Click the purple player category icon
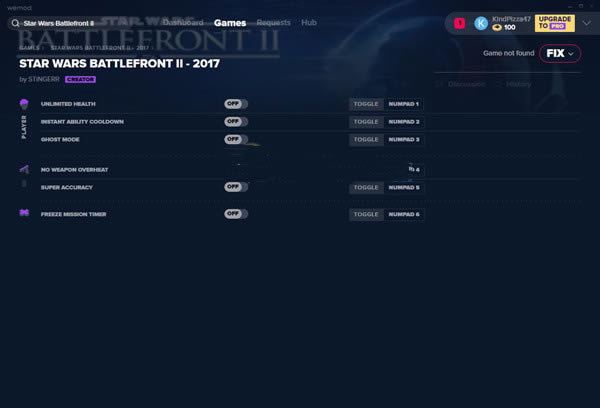 [x=24, y=104]
